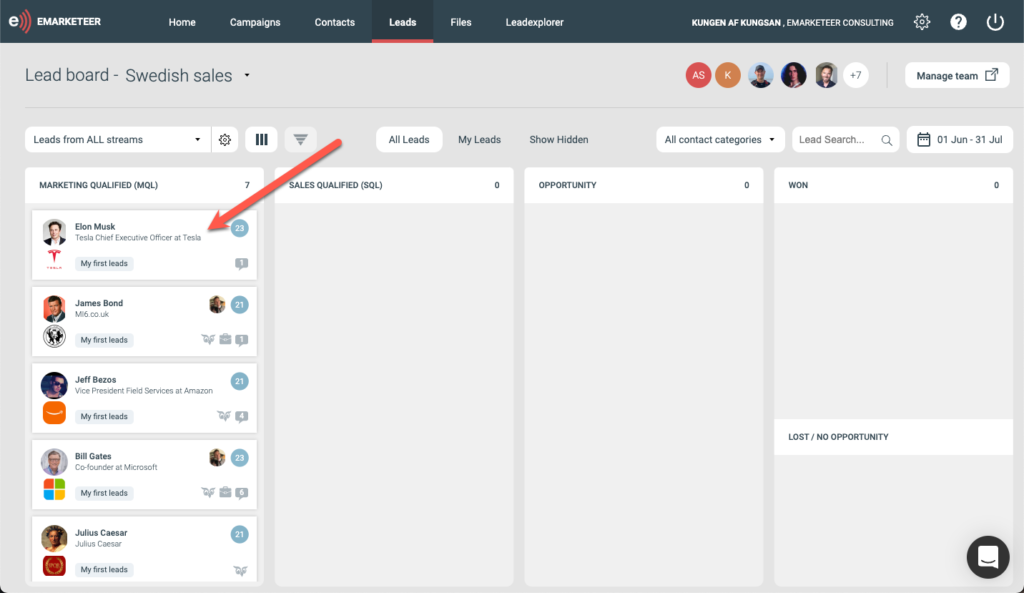Switch to My Leads filter
1024x593 pixels.
pos(479,140)
